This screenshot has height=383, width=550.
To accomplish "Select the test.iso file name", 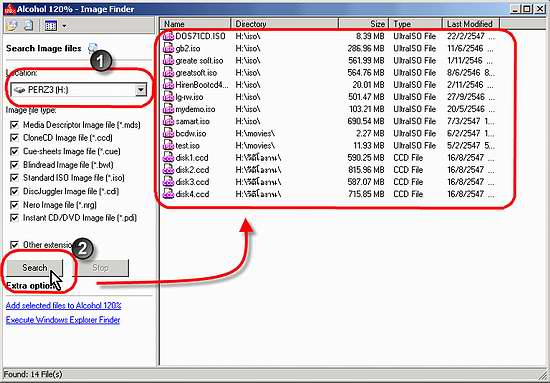I will [187, 145].
